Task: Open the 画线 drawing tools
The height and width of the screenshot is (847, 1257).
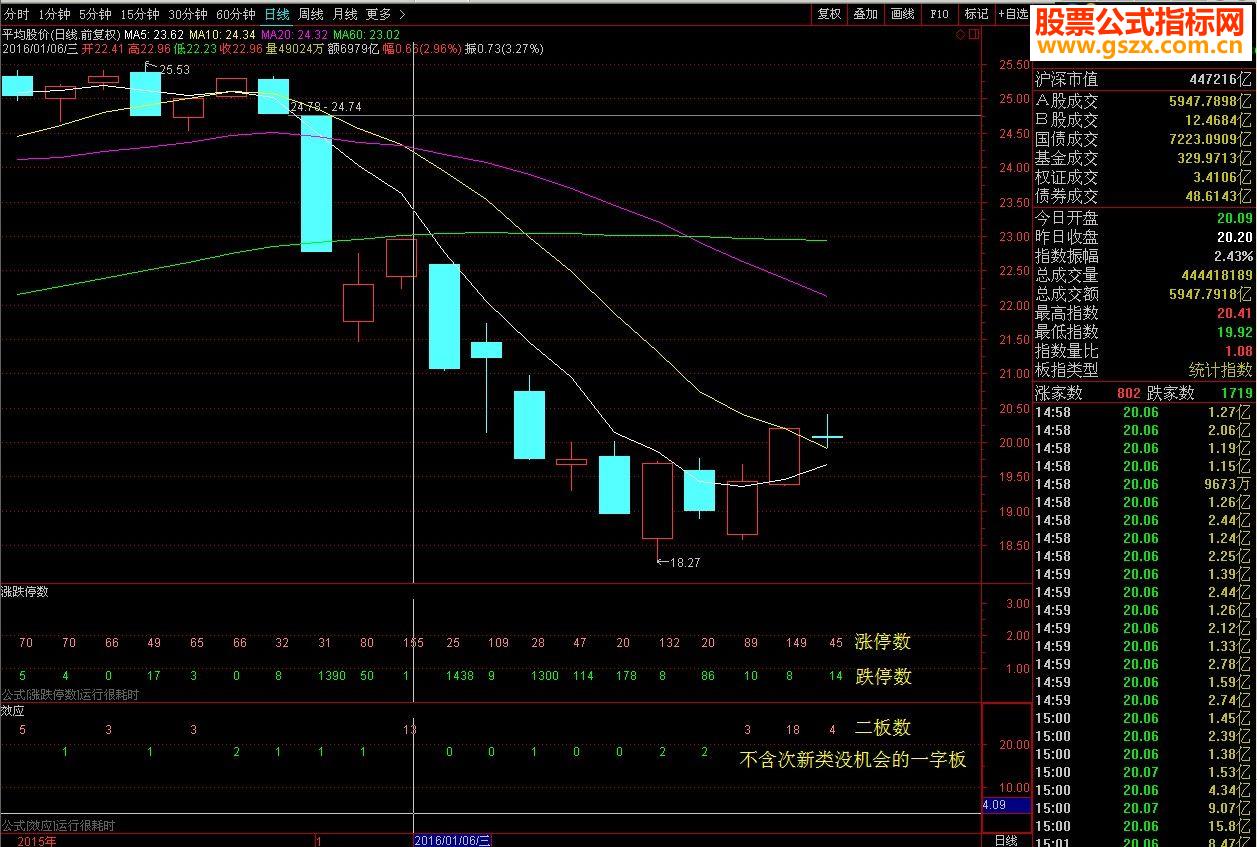Action: [903, 14]
